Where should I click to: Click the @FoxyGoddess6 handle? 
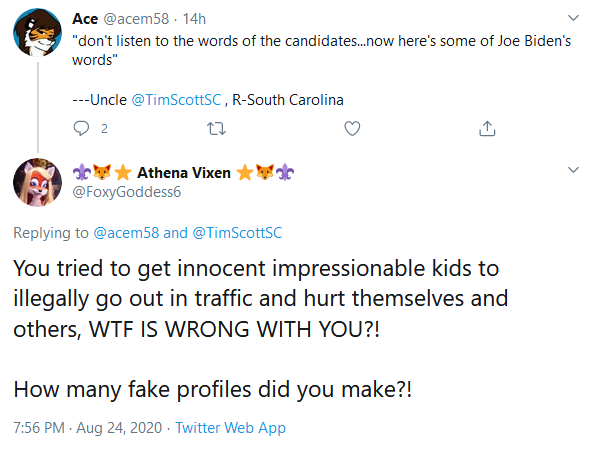point(127,192)
